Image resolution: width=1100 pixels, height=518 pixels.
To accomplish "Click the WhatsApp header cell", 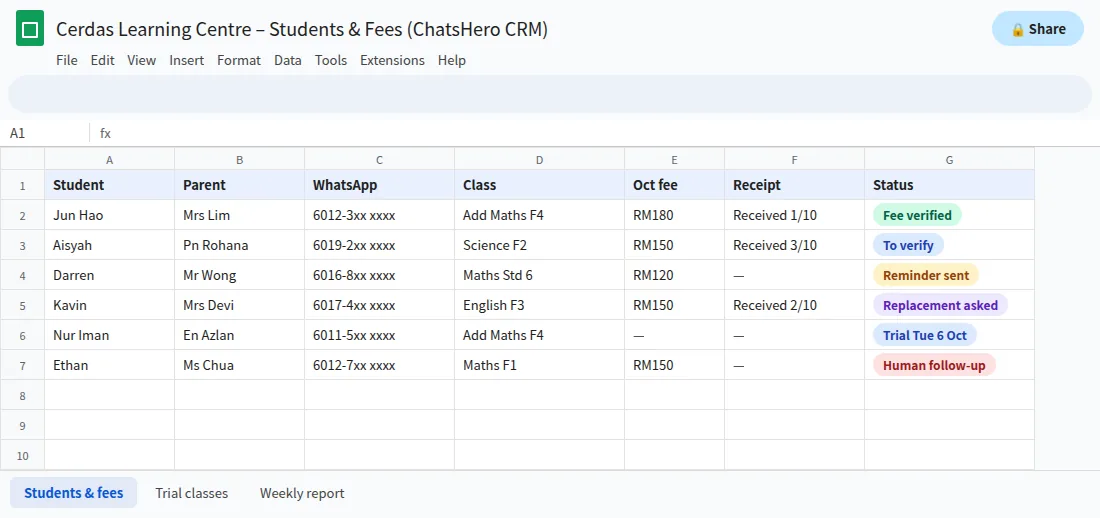I will pyautogui.click(x=380, y=185).
